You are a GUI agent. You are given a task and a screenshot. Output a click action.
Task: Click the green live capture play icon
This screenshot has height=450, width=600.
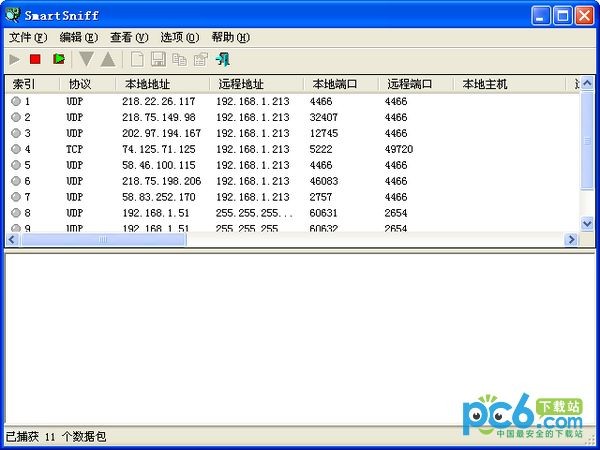59,59
